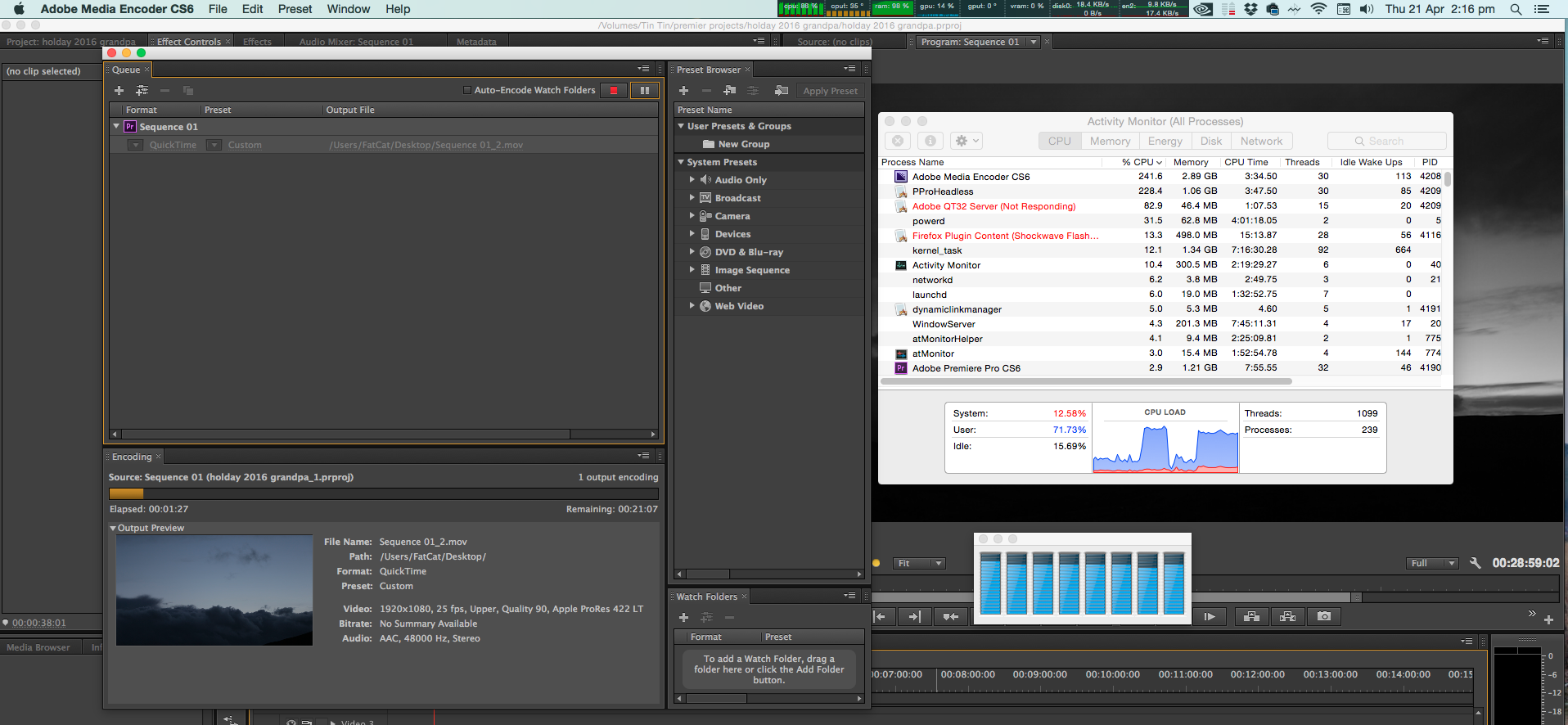Click the Export Frame camera icon

[1324, 617]
